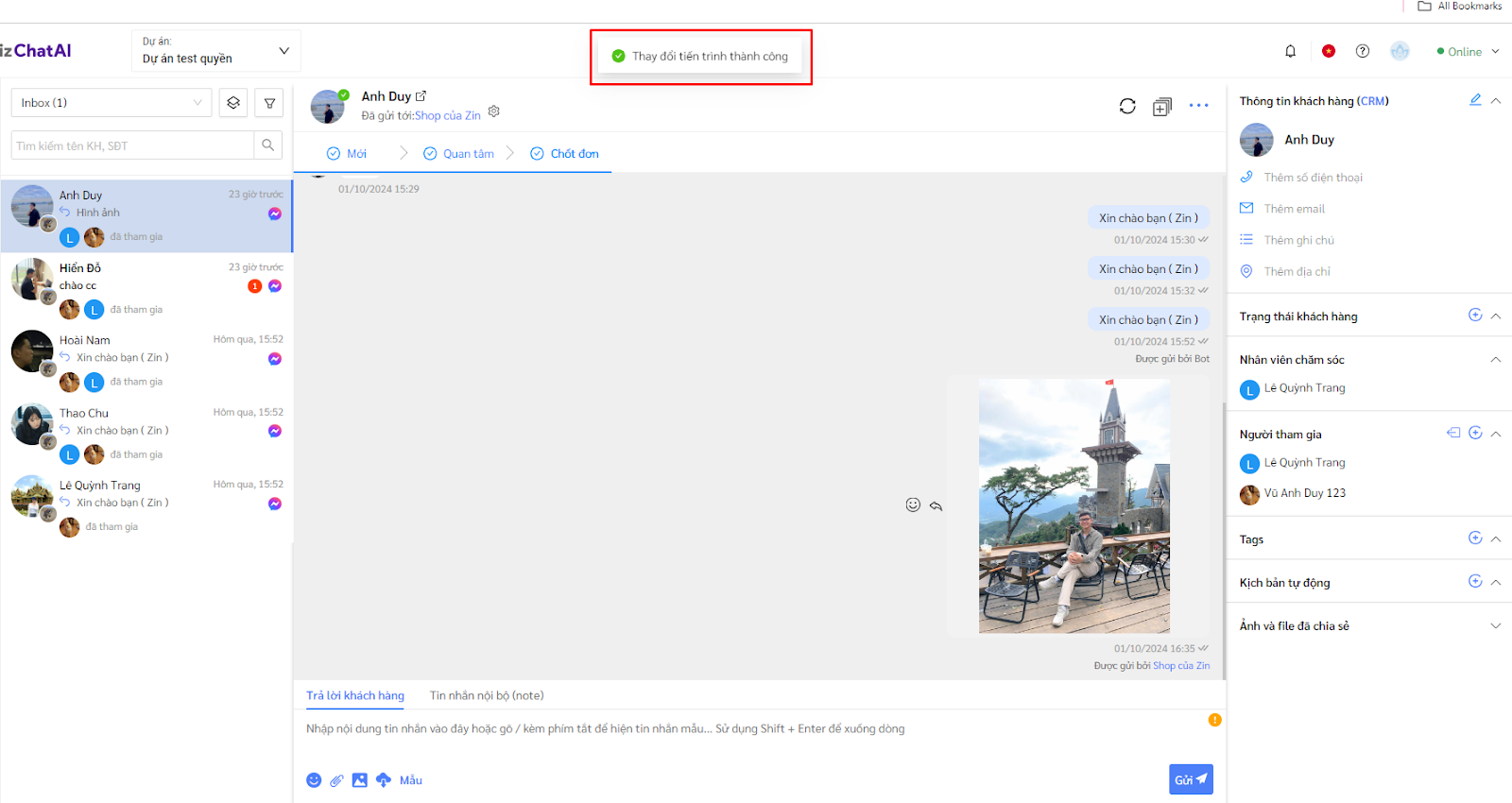1512x803 pixels.
Task: Click the attach file paperclip icon
Action: [336, 780]
